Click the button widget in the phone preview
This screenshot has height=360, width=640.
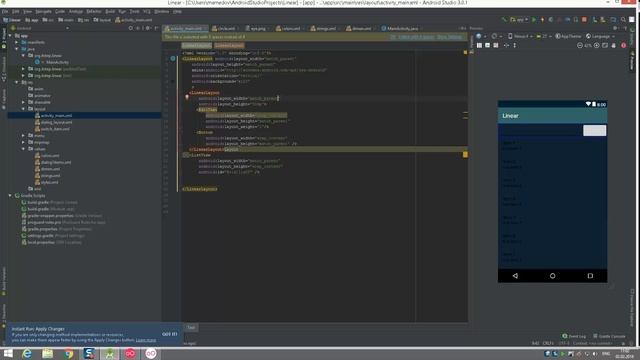(x=594, y=130)
